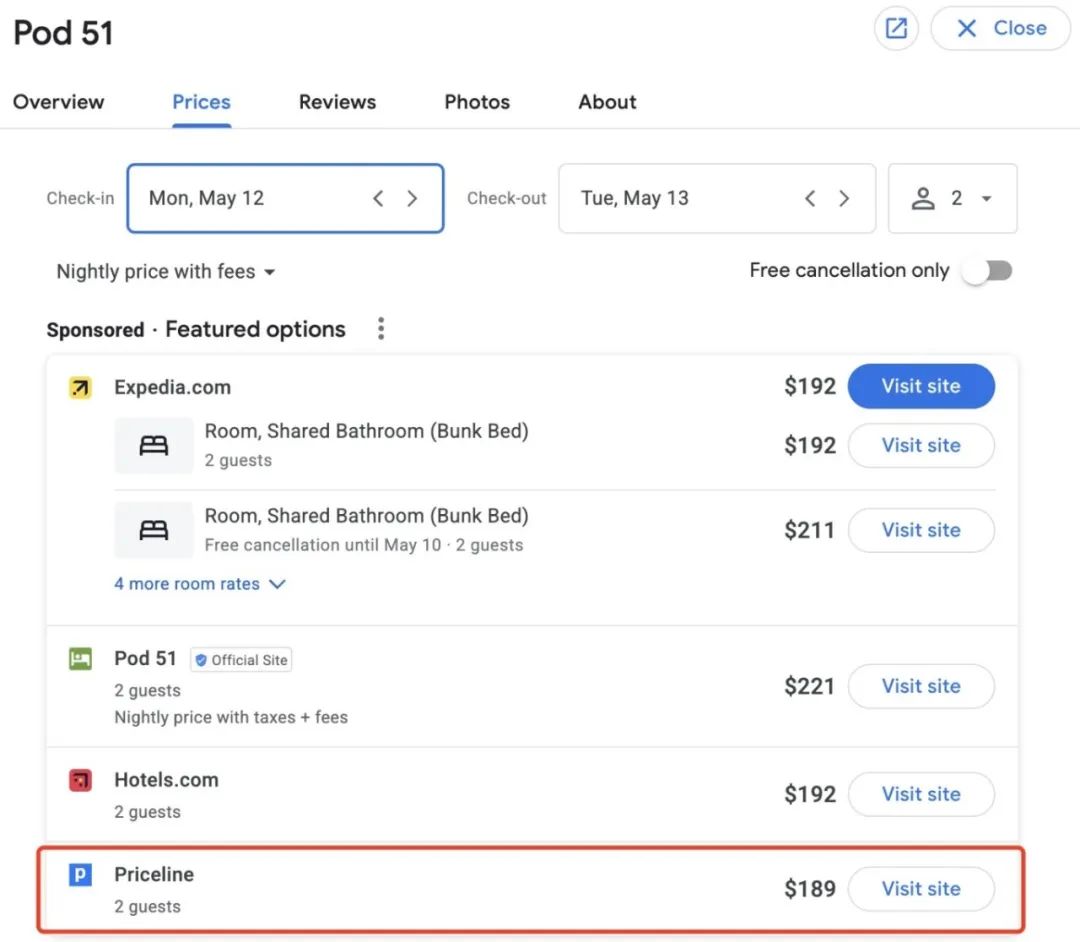The width and height of the screenshot is (1080, 942).
Task: Click the 'Nightly price with taxes + fees' note
Action: pos(231,717)
